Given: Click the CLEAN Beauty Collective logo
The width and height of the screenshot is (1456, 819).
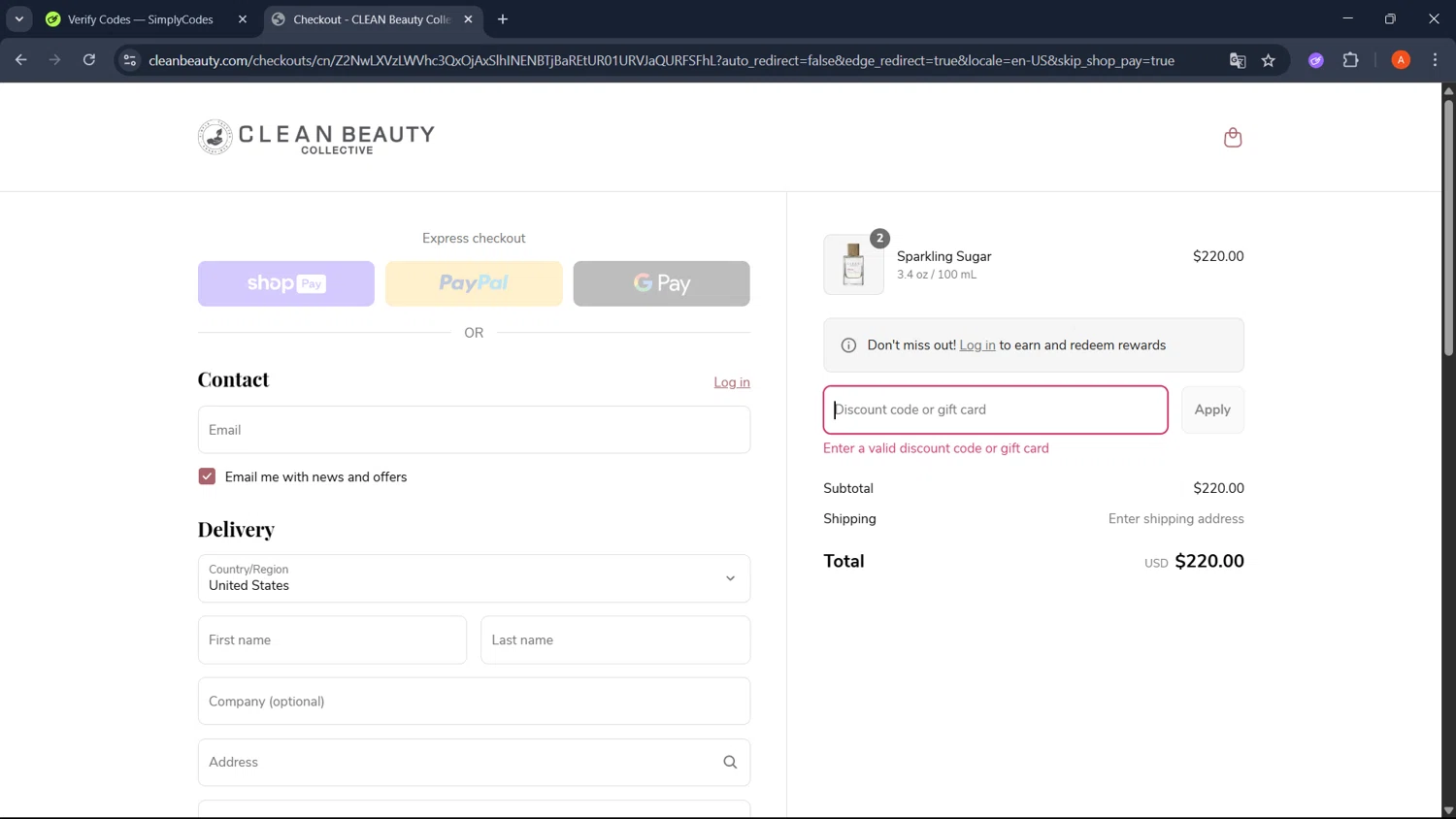Looking at the screenshot, I should (x=316, y=137).
